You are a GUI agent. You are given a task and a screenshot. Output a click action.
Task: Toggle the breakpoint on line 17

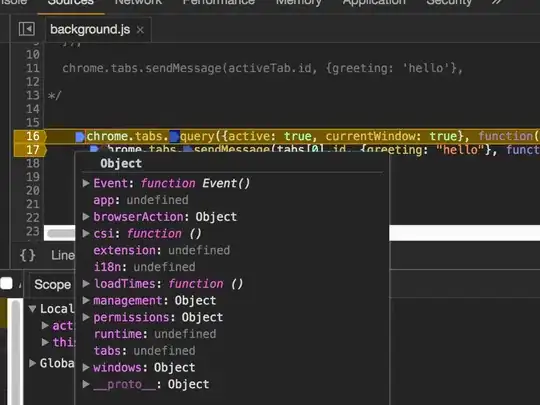[x=30, y=150]
